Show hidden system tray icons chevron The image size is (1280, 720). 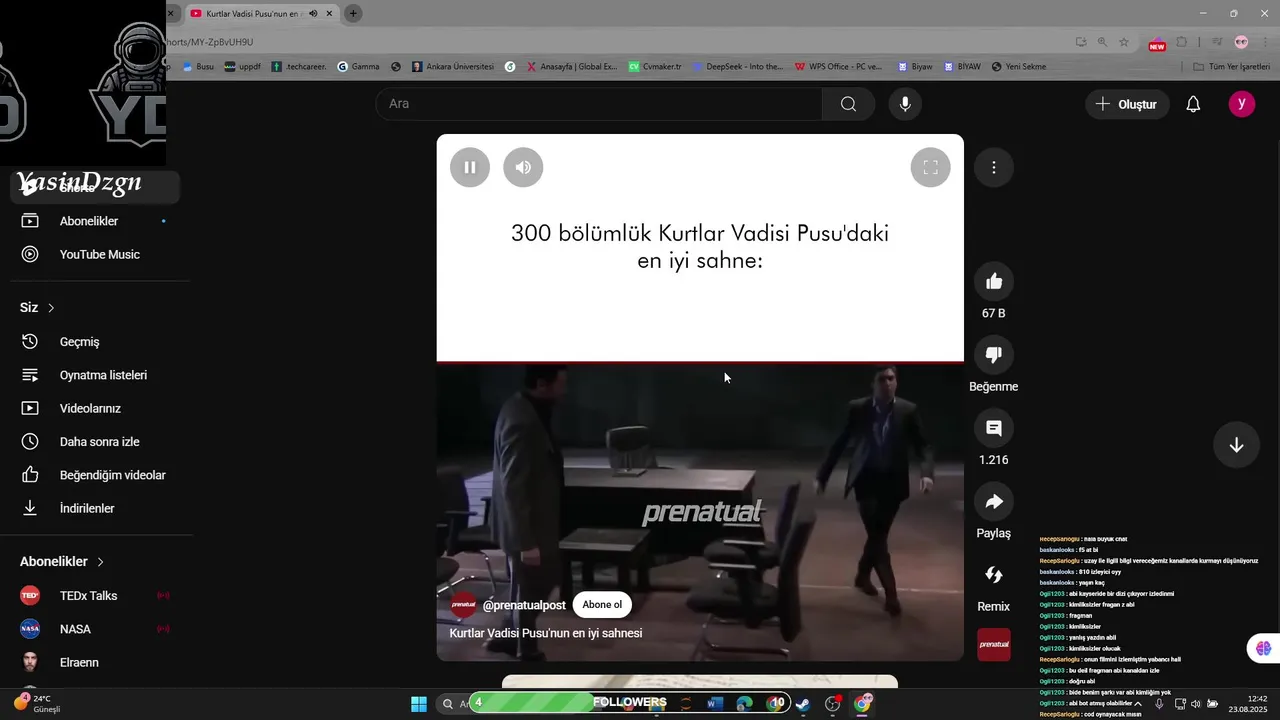(x=1138, y=703)
